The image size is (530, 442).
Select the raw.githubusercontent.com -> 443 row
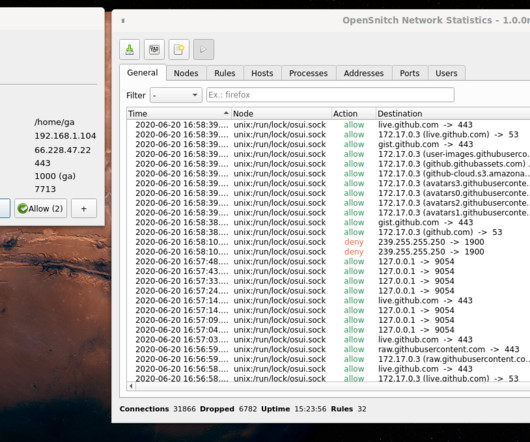point(329,349)
